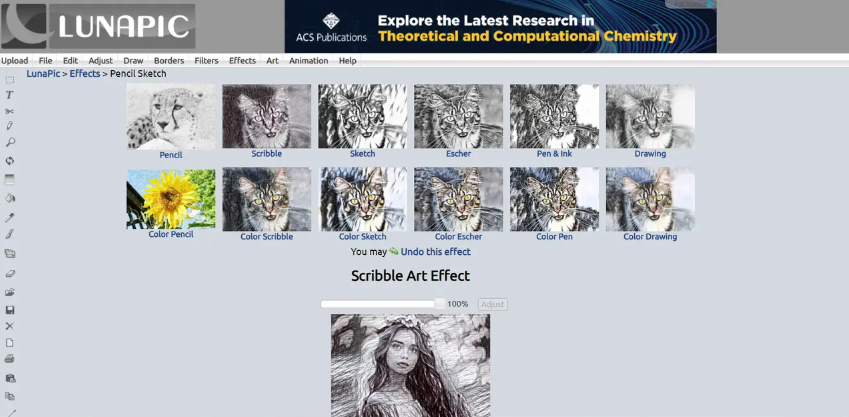Pick the Eyedropper tool
Viewport: 849px width, 417px height.
click(x=9, y=218)
